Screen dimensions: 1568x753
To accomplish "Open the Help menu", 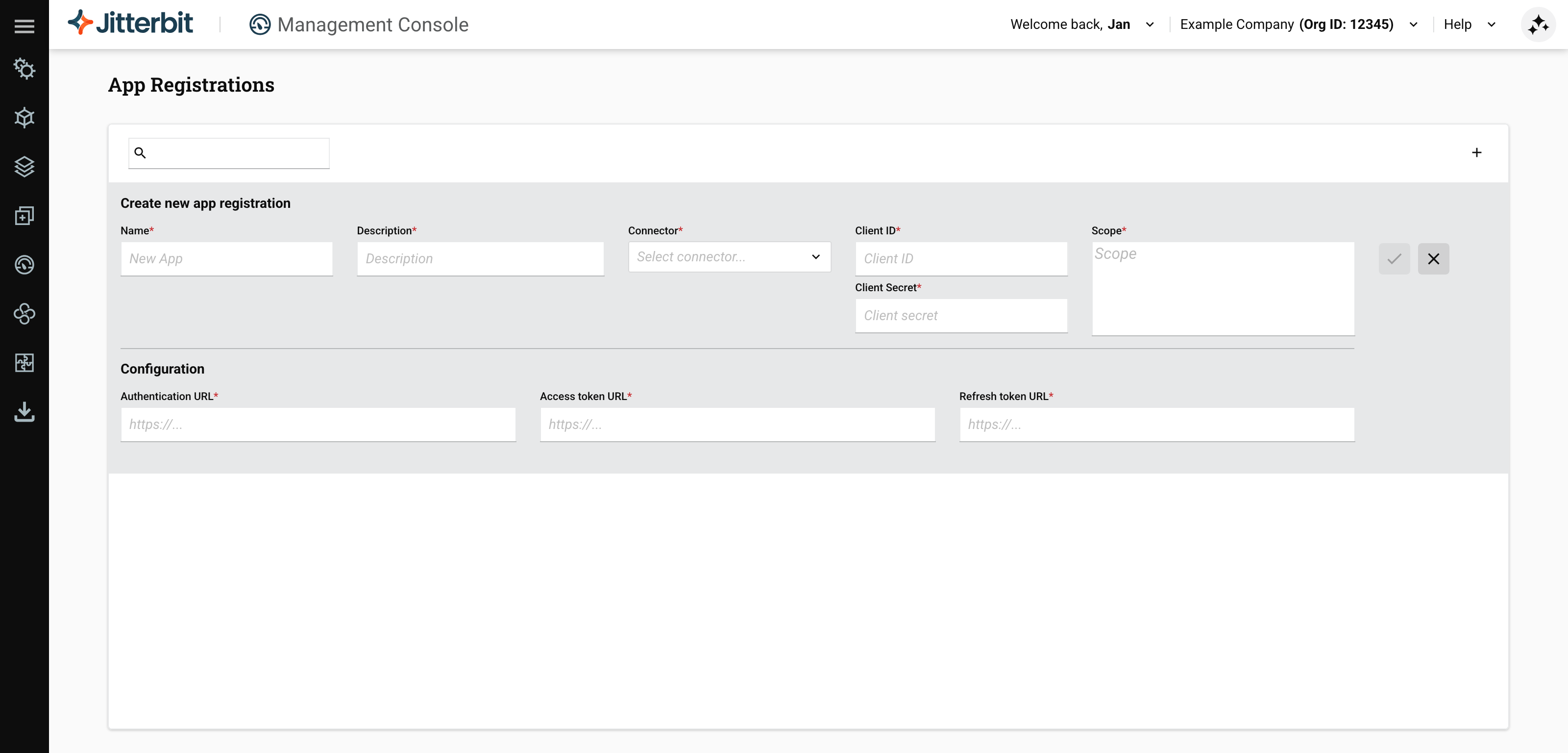I will point(1468,25).
